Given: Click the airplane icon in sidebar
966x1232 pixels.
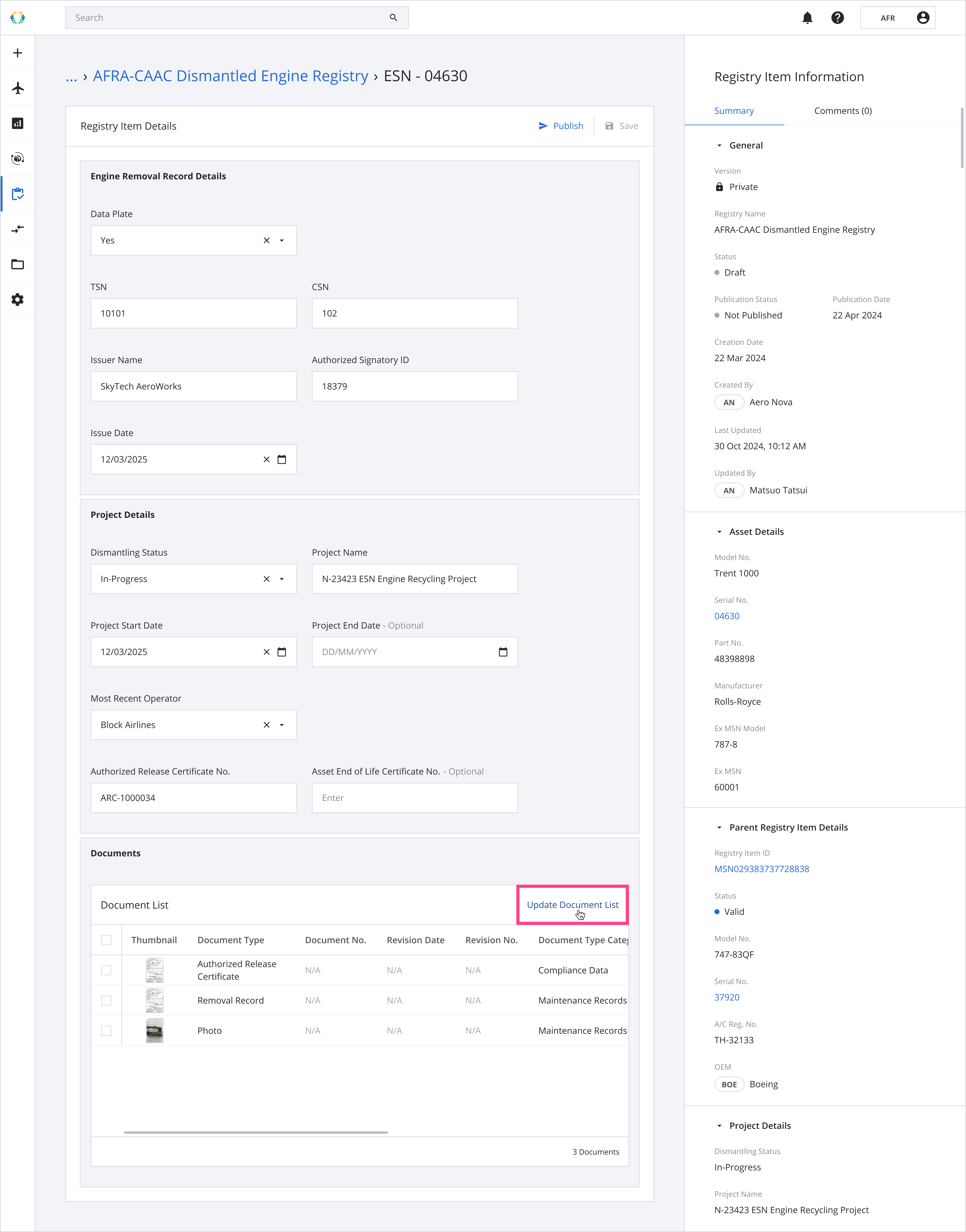Looking at the screenshot, I should [x=18, y=88].
